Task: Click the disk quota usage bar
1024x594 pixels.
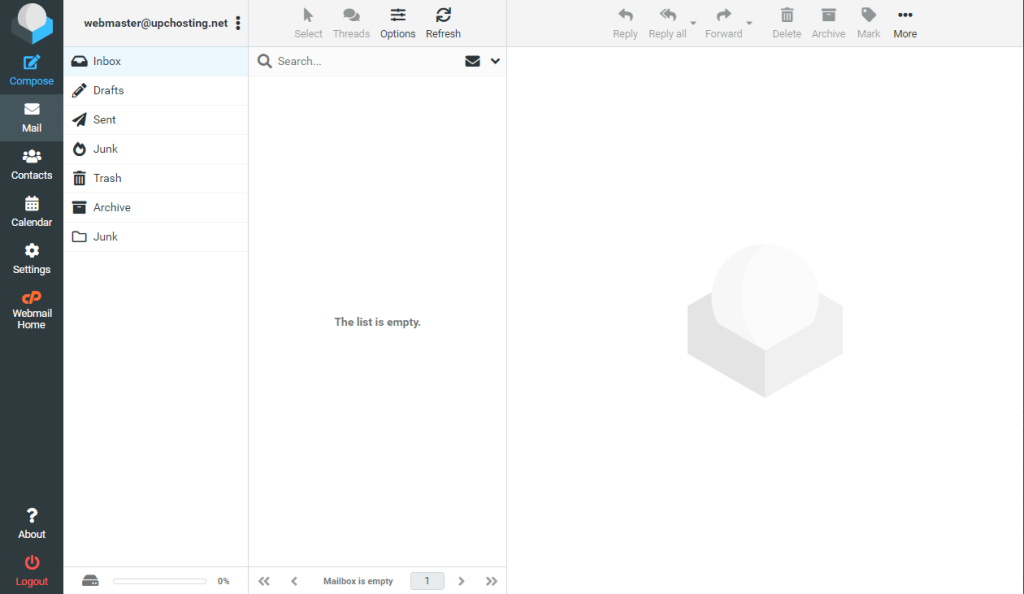Action: (159, 581)
